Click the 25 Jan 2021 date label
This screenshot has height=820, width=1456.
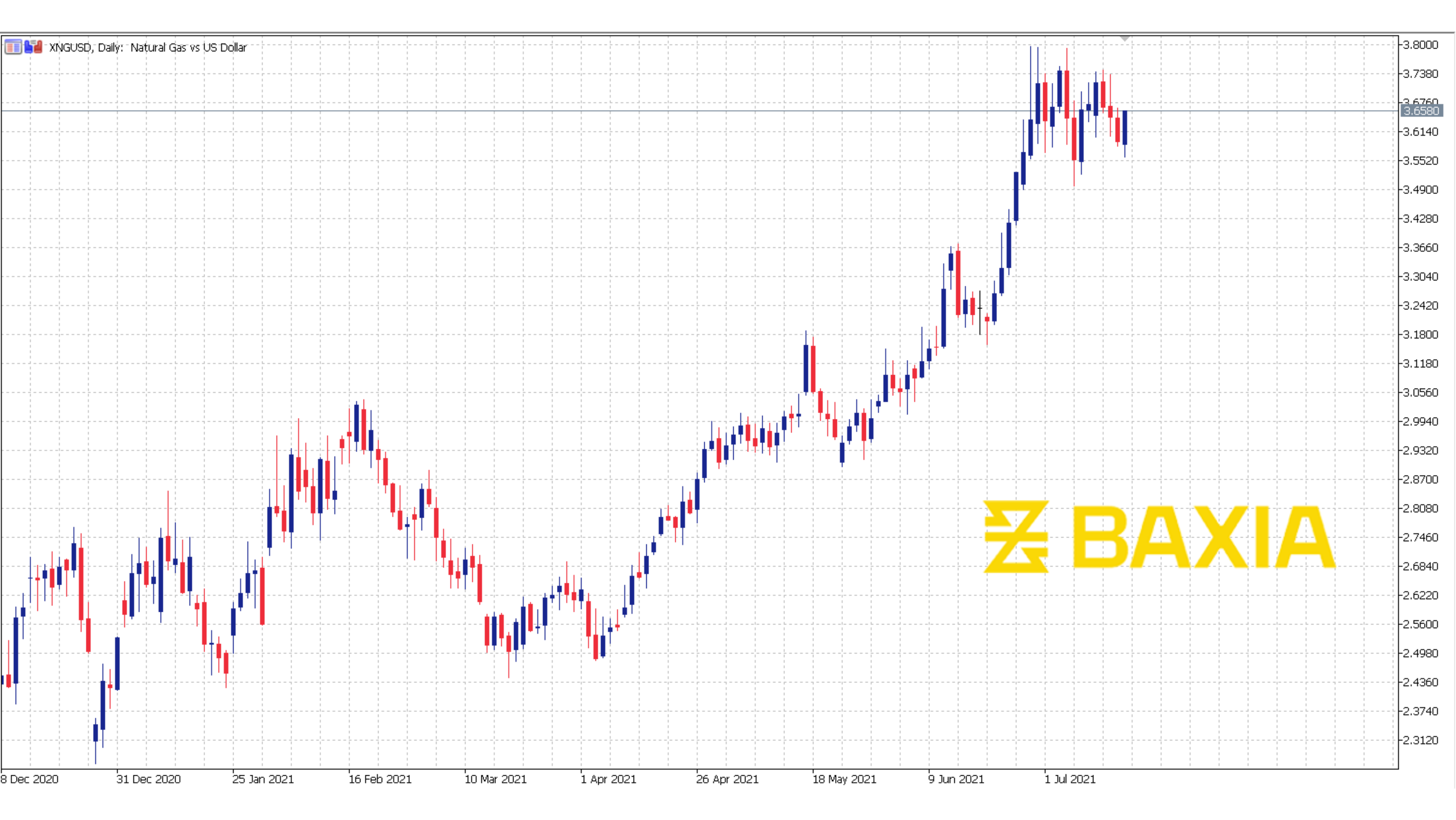point(263,779)
